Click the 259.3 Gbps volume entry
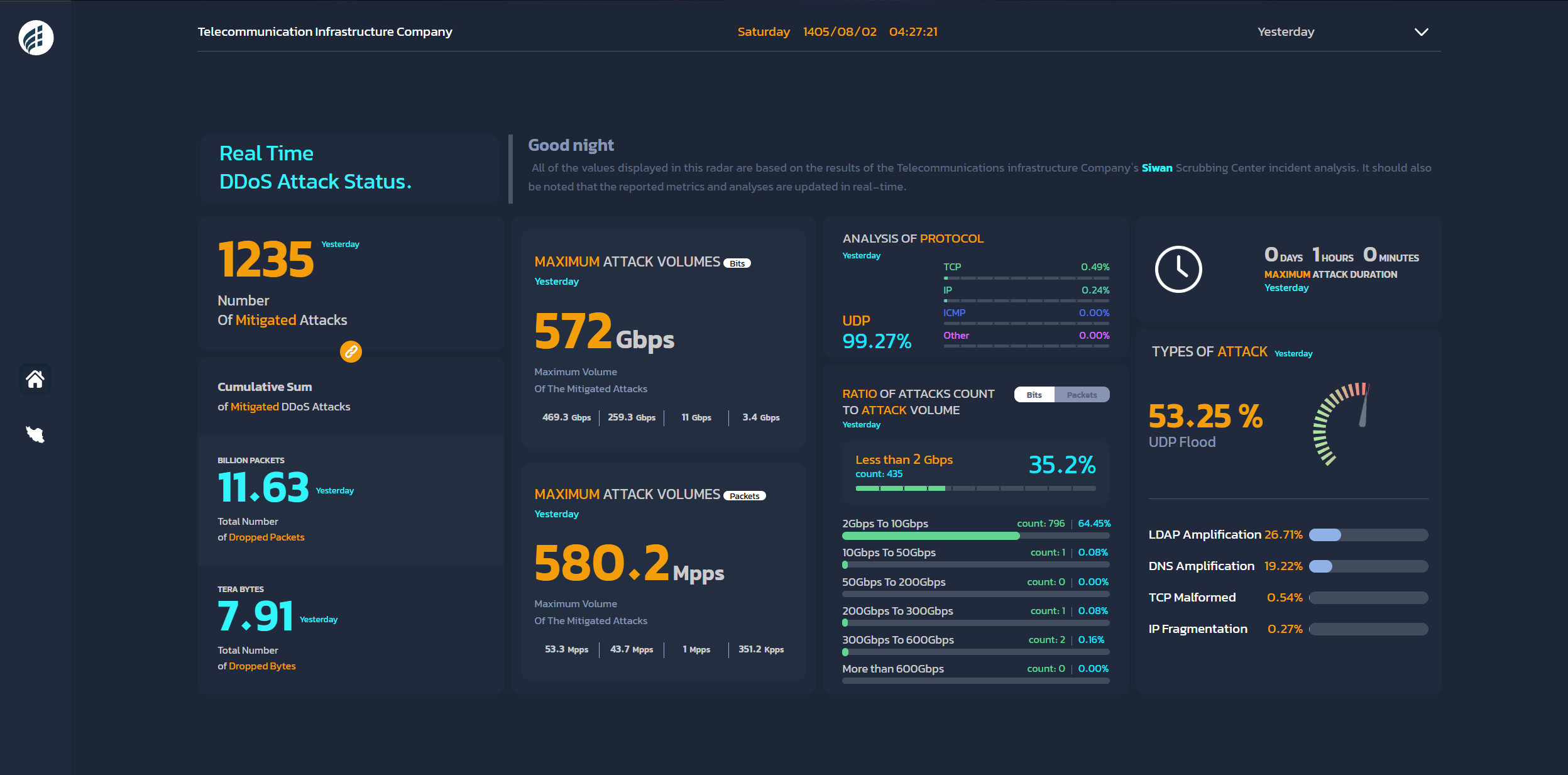This screenshot has width=1568, height=775. click(x=632, y=417)
